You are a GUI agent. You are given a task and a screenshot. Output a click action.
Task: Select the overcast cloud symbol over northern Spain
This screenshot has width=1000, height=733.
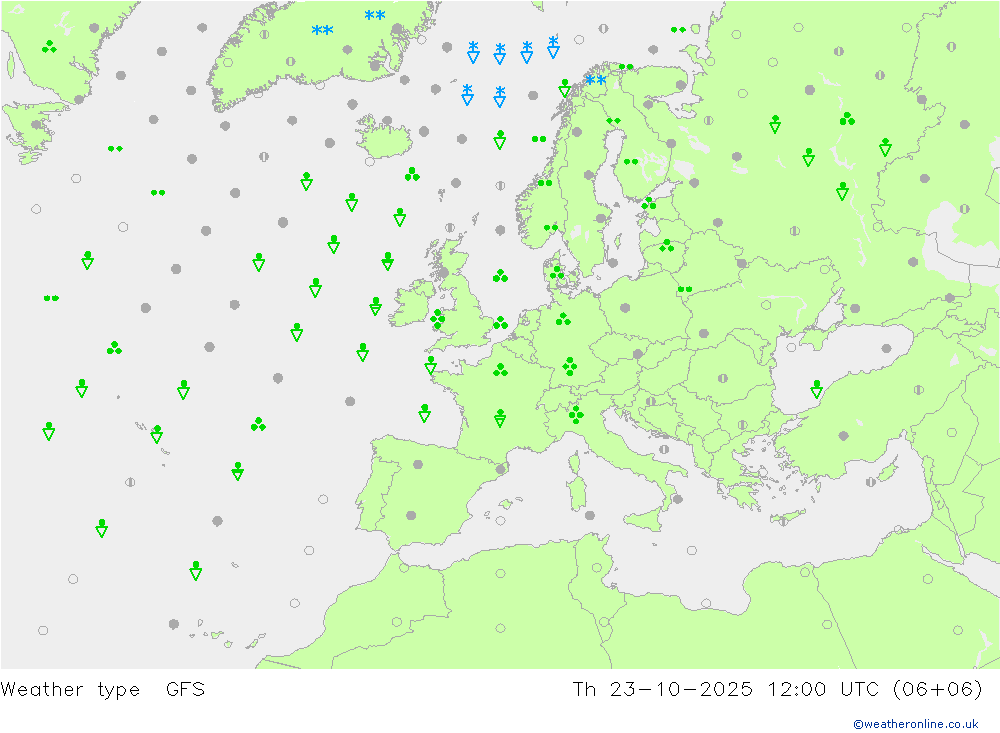418,464
